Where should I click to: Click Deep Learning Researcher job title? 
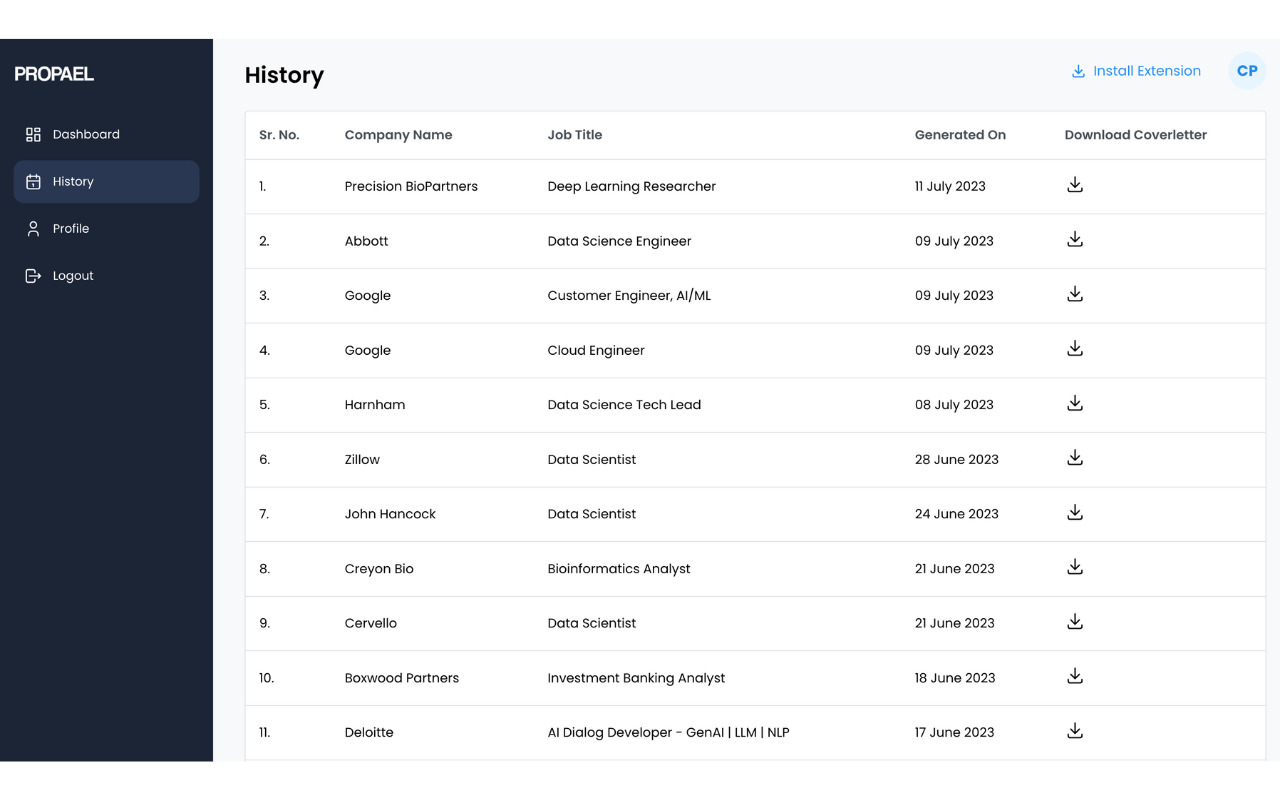(x=631, y=186)
